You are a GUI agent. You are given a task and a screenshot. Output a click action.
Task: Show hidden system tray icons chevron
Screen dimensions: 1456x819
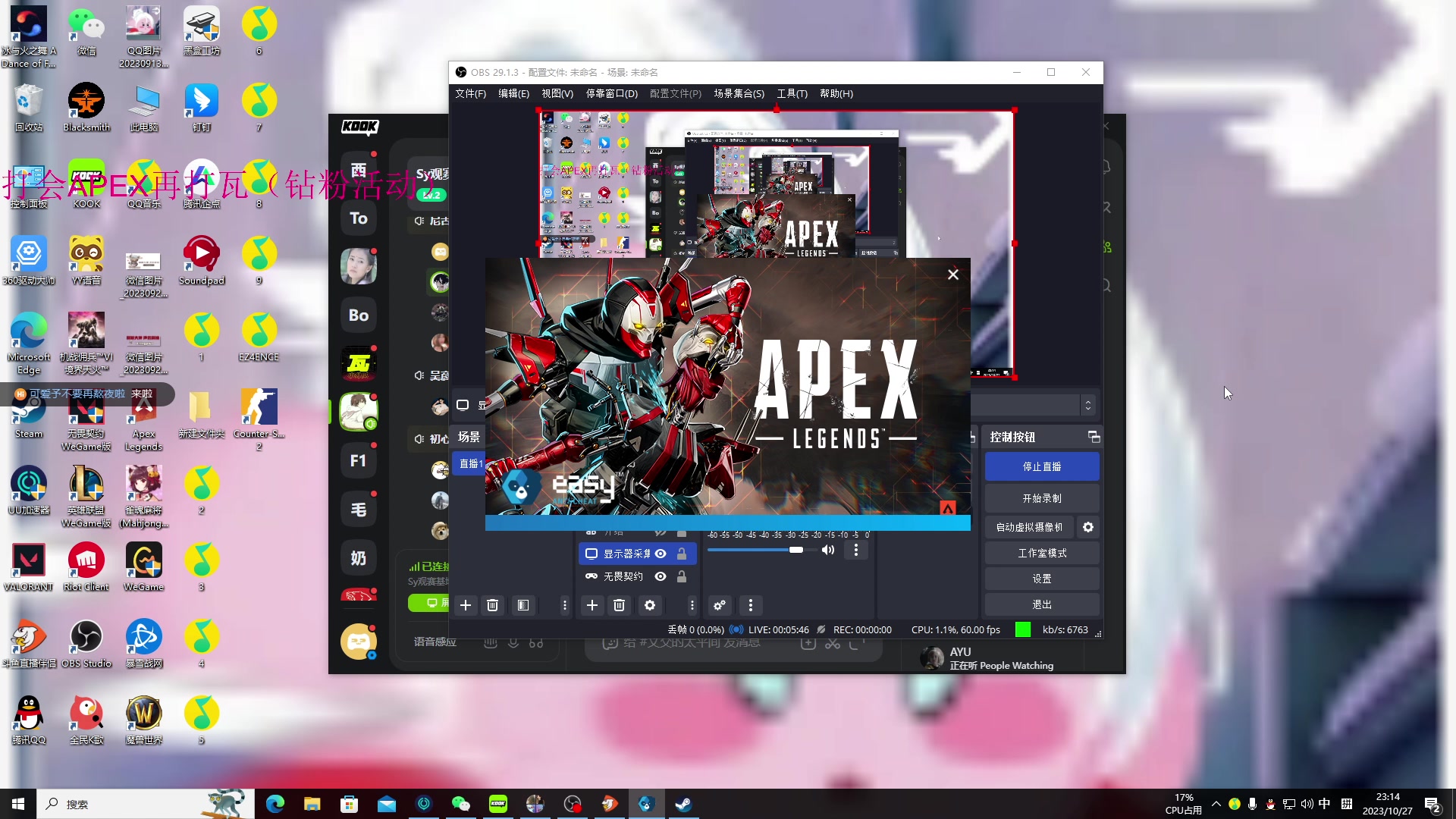(1216, 804)
